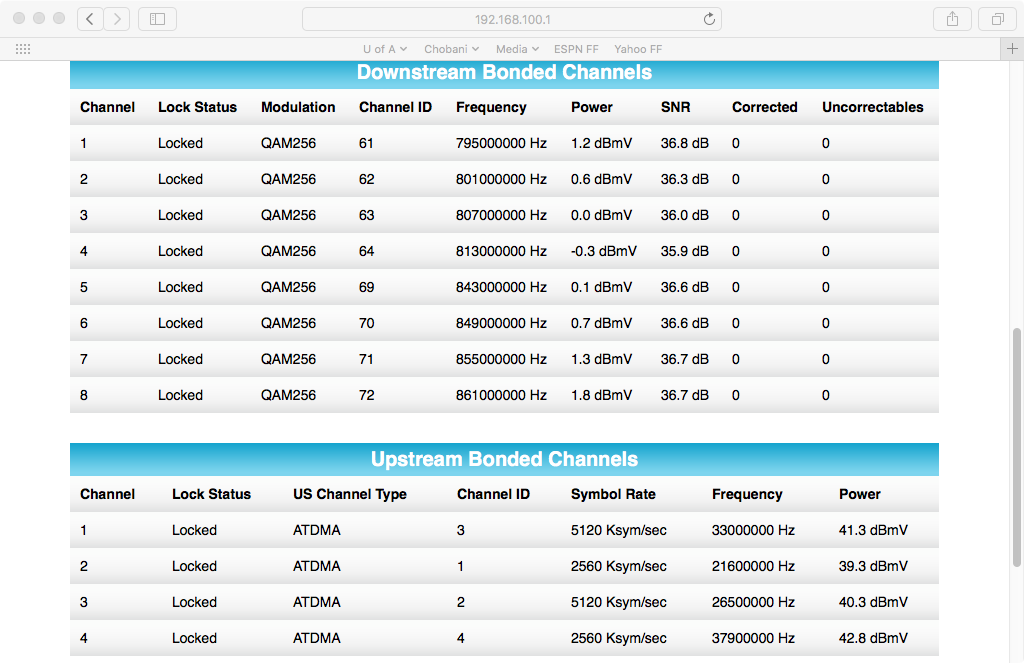Viewport: 1024px width, 663px height.
Task: Show the Safari sidebar
Action: click(157, 19)
